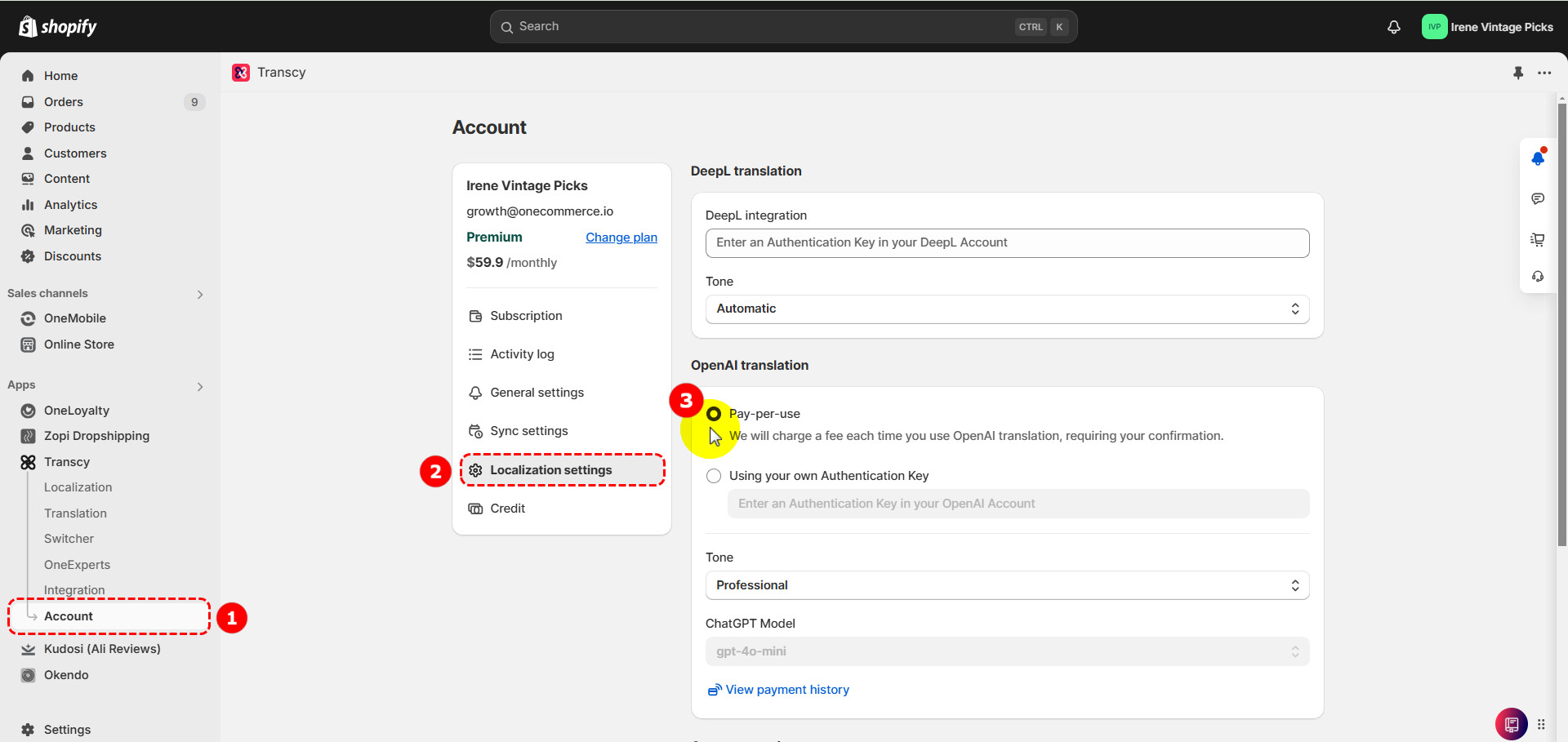
Task: Open Subscription in the account menu
Action: 562,316
